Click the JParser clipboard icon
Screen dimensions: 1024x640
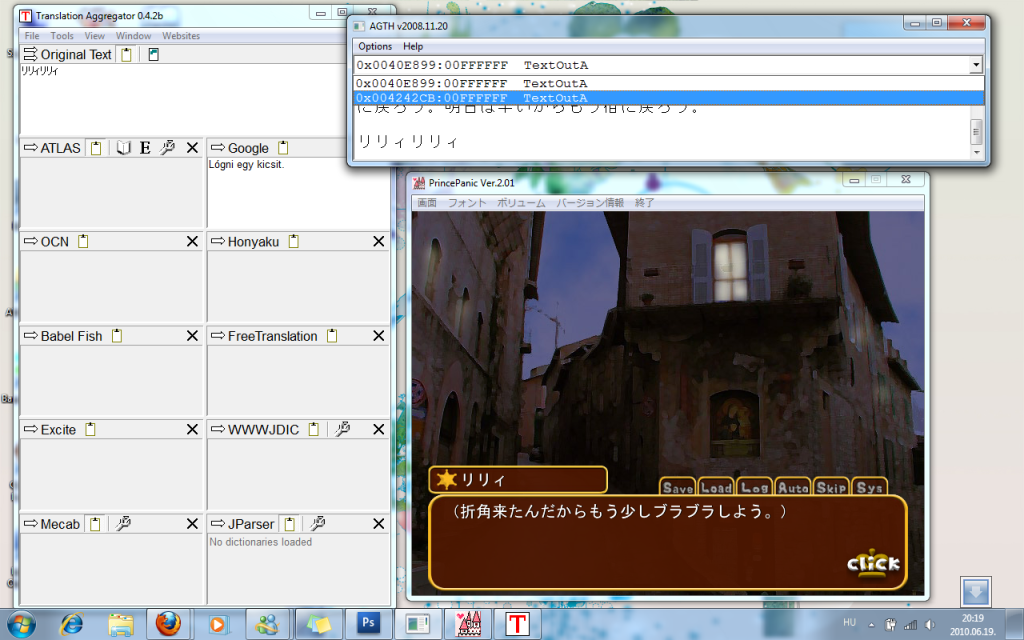point(288,523)
